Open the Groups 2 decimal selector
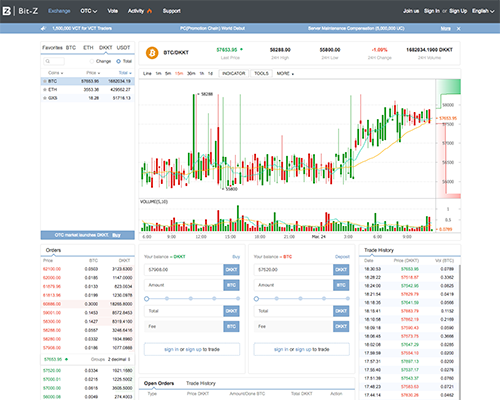 coord(119,359)
